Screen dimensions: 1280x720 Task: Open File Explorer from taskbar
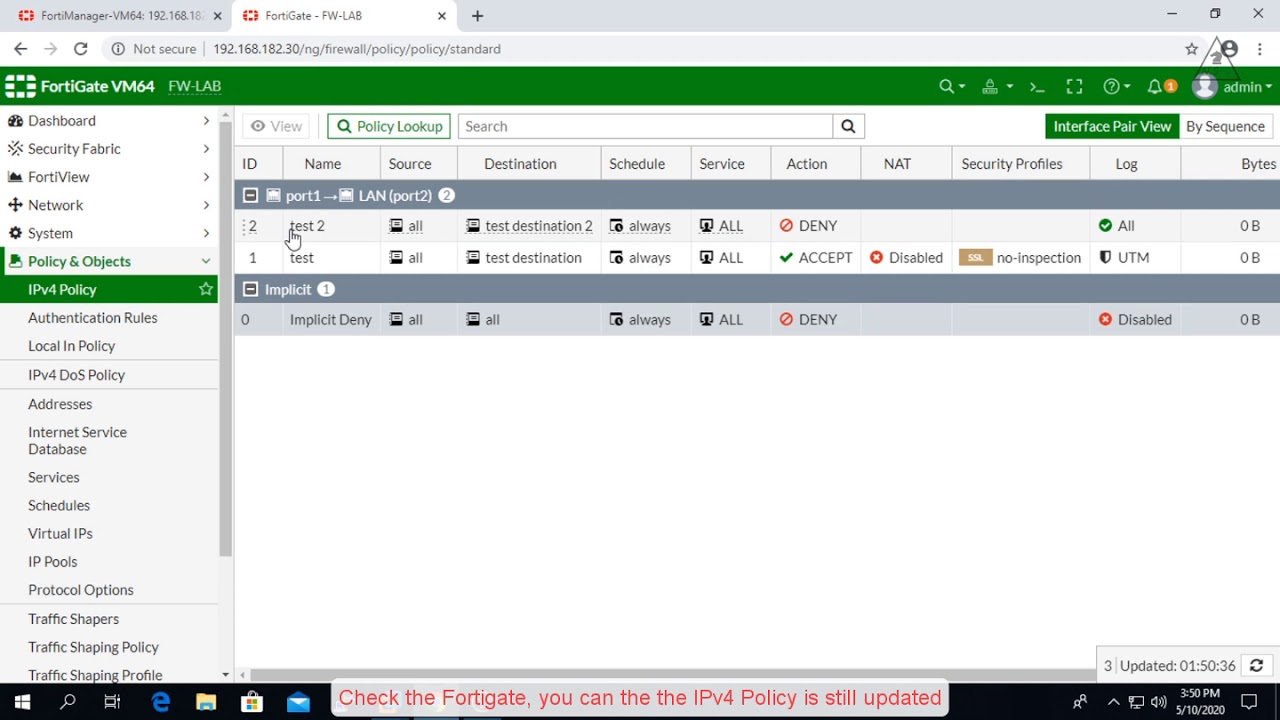pyautogui.click(x=206, y=702)
